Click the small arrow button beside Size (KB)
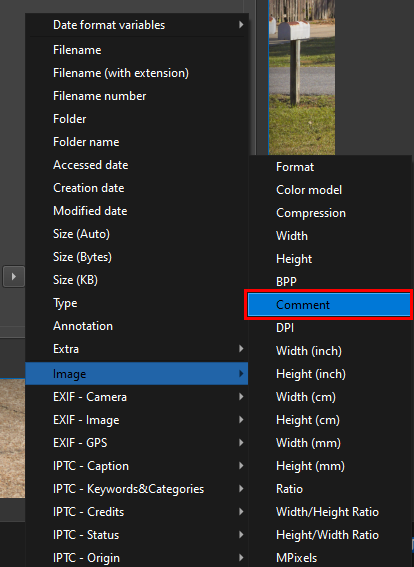Viewport: 414px width, 567px height. pyautogui.click(x=13, y=277)
